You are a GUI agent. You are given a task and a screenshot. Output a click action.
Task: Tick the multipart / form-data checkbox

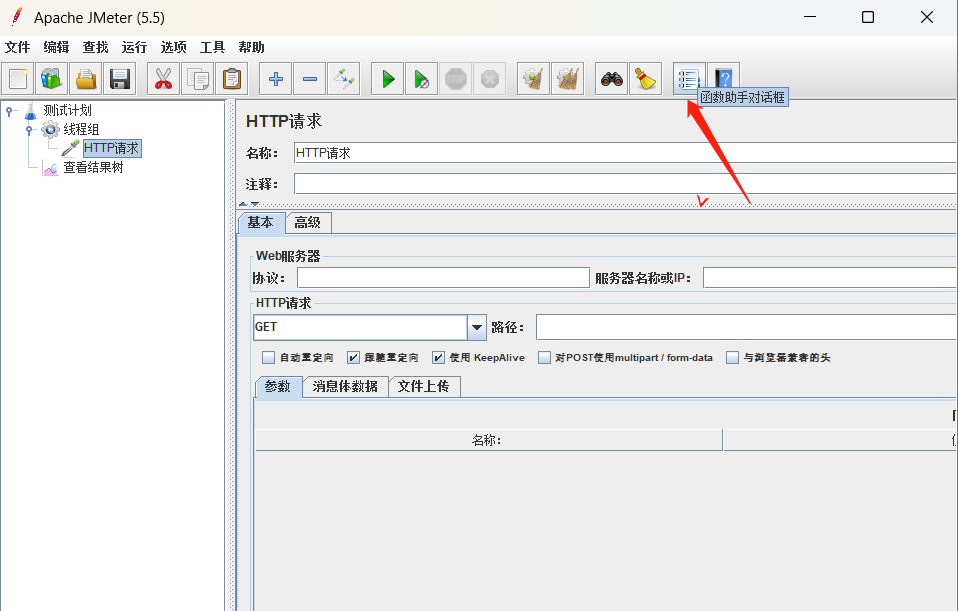pos(544,357)
